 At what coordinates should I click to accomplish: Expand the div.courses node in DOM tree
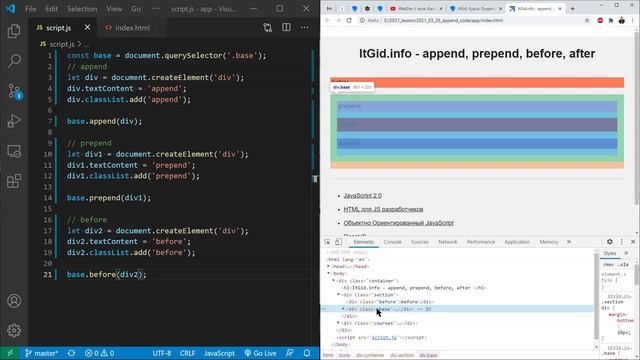point(338,323)
